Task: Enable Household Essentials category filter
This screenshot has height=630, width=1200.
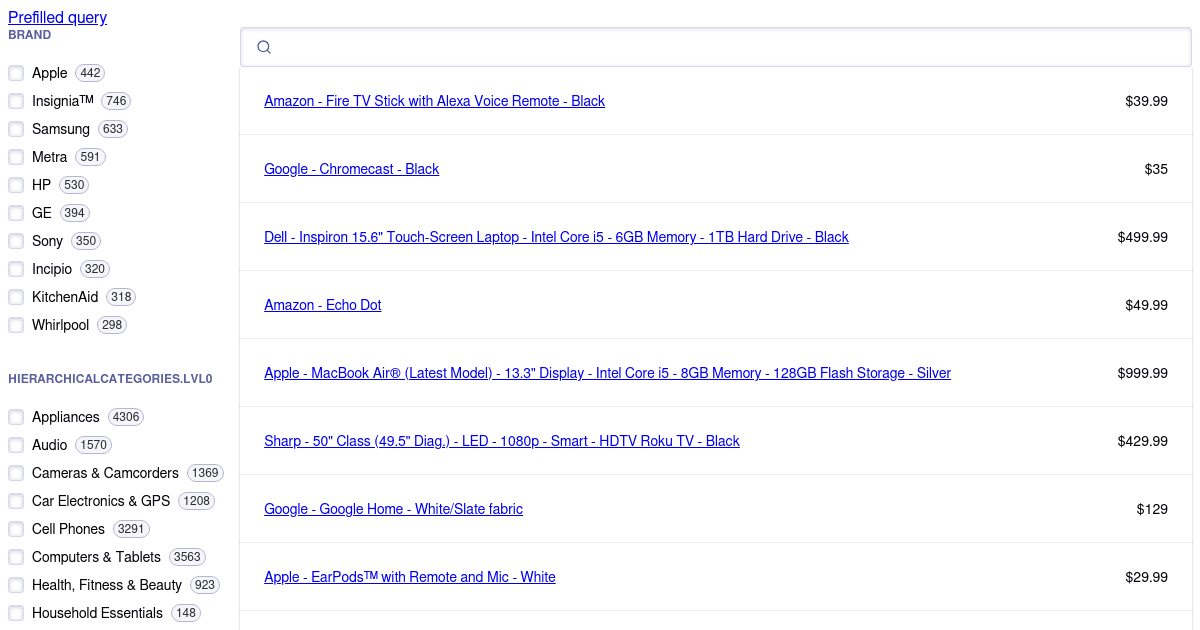Action: click(16, 613)
